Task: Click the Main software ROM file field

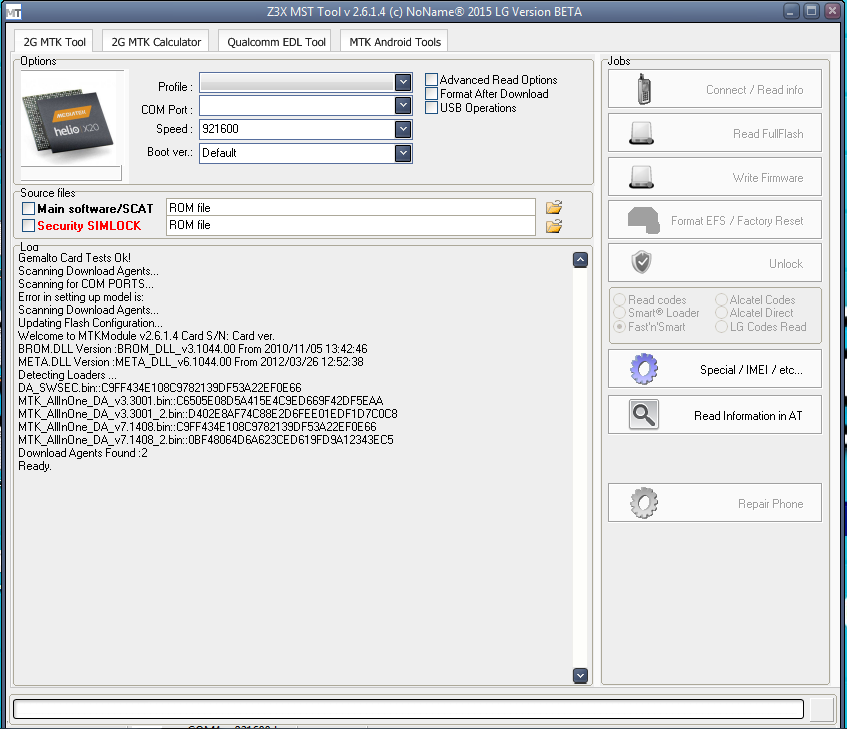Action: [x=351, y=207]
